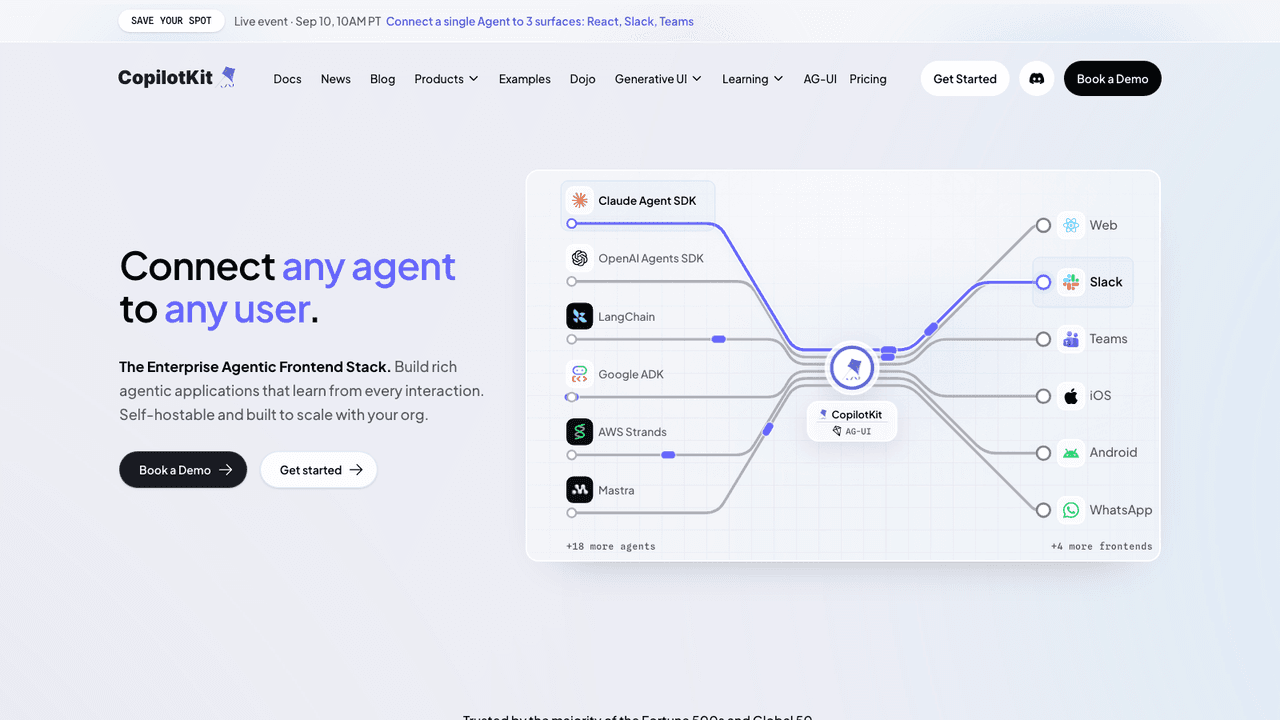
Task: Open the Dojo nav item
Action: pos(583,79)
